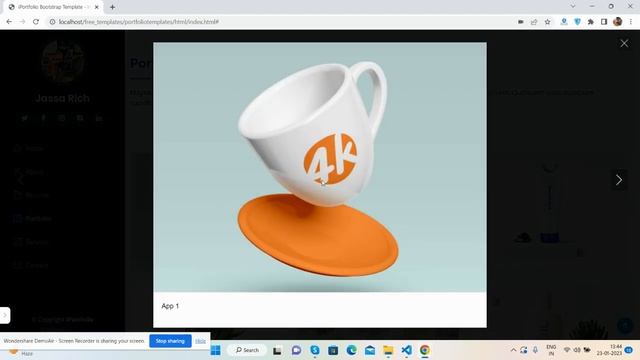The height and width of the screenshot is (360, 640).
Task: Click the camera indicator in address bar
Action: 520,22
